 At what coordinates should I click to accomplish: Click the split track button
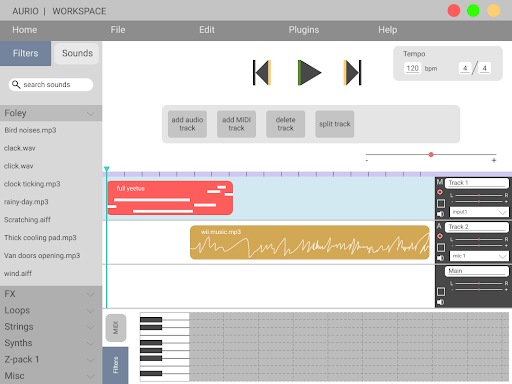335,124
